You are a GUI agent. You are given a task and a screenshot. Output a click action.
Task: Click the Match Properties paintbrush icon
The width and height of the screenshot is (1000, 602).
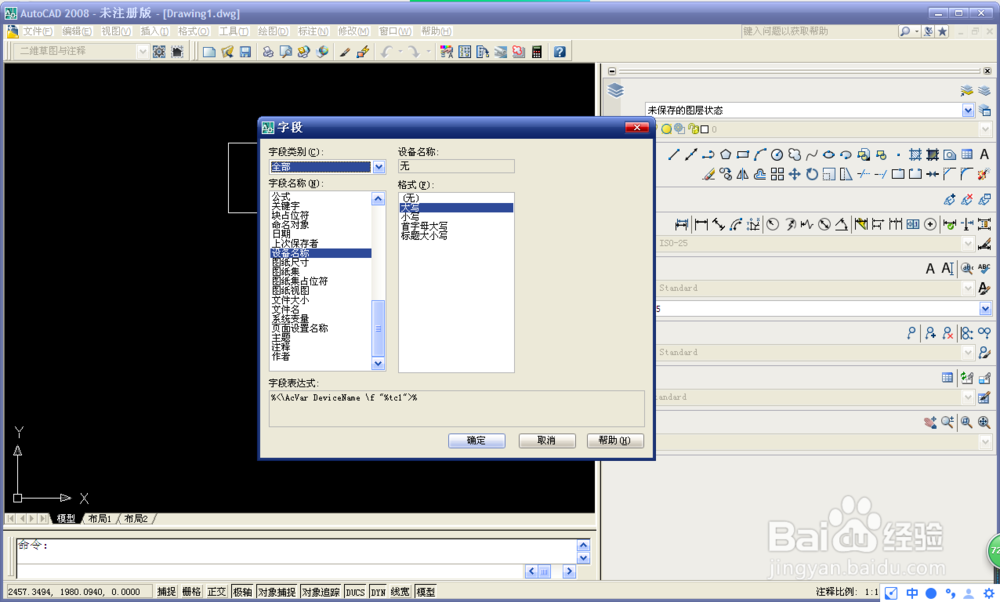coord(344,52)
